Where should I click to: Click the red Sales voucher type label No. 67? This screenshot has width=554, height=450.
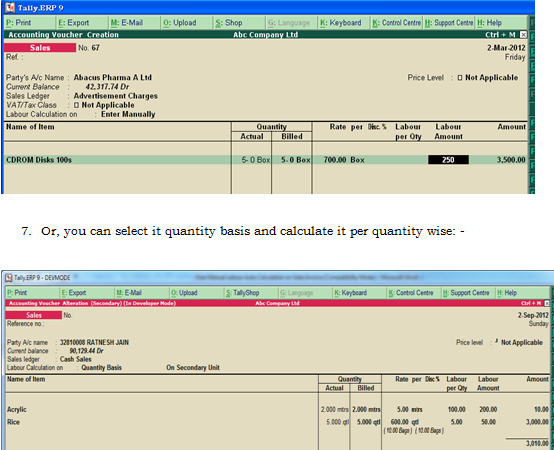[40, 48]
